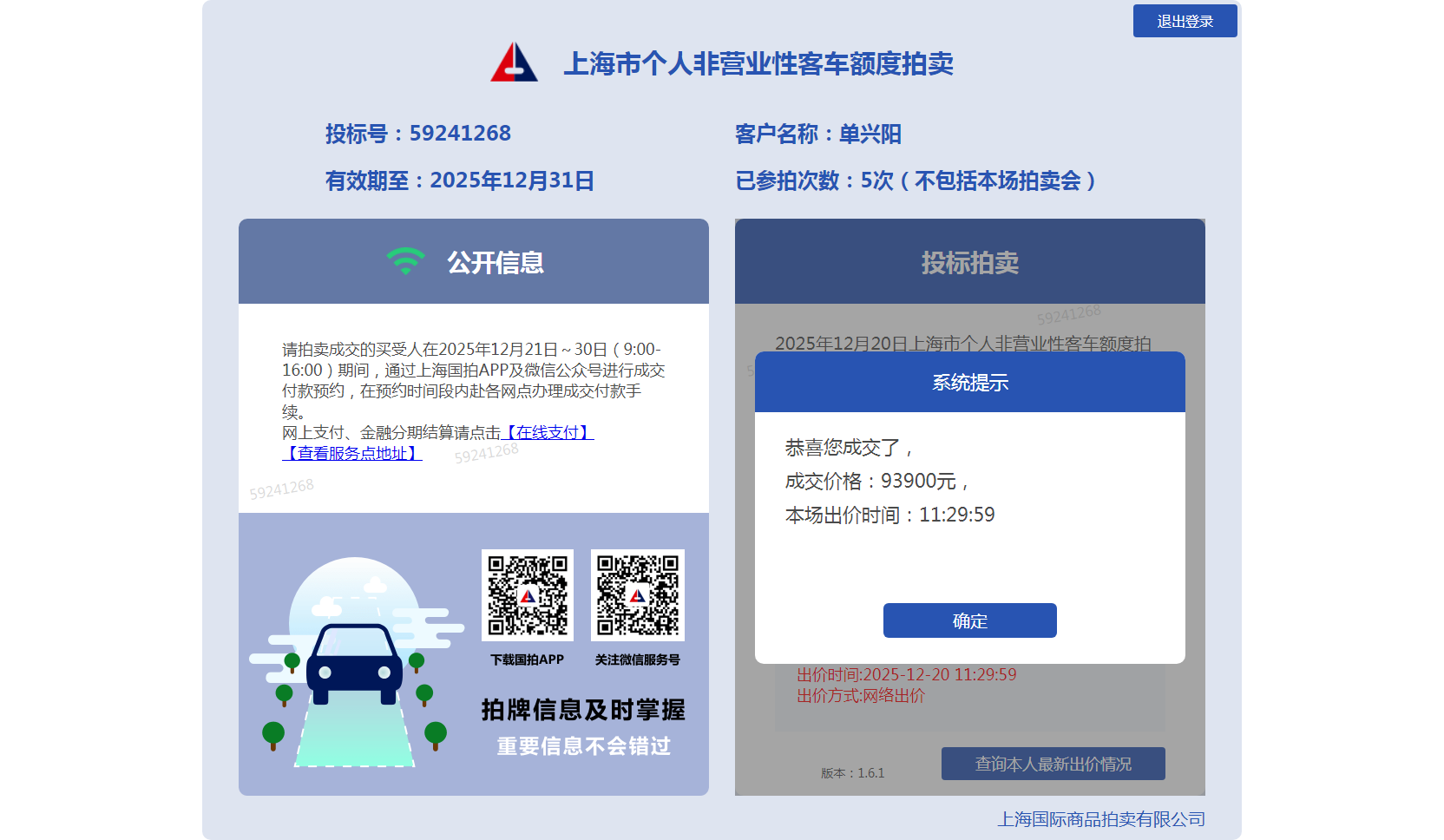This screenshot has height=840, width=1444.
Task: Open the 查看服务点地址 link
Action: pos(352,453)
